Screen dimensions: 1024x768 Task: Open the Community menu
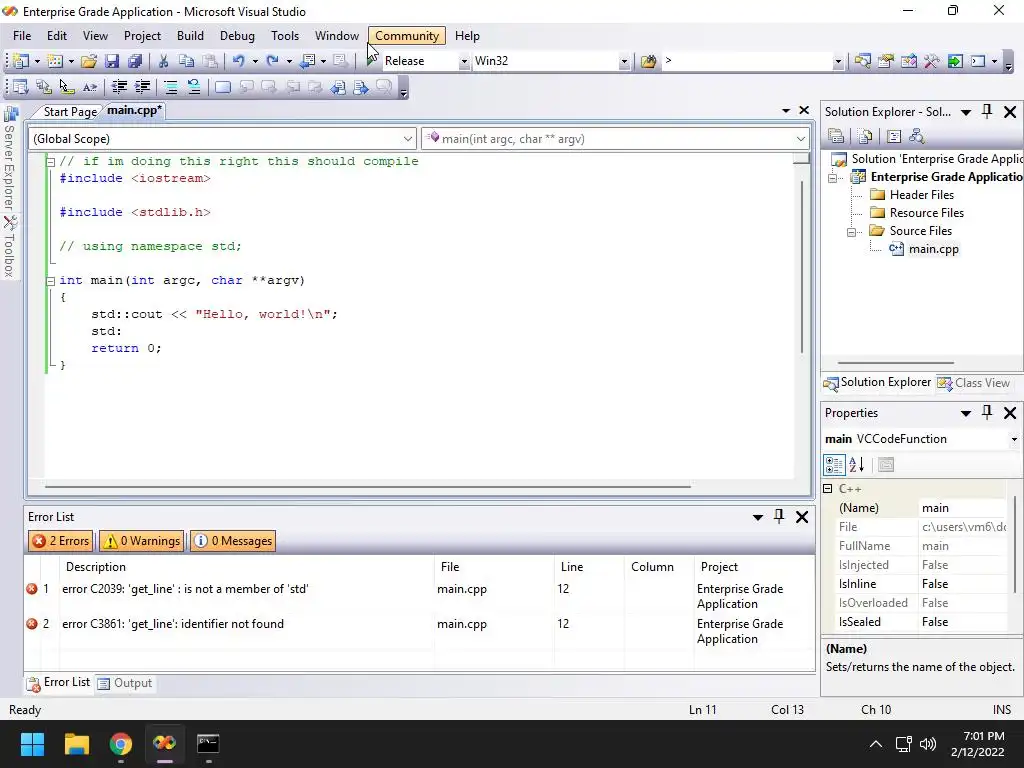(x=407, y=36)
